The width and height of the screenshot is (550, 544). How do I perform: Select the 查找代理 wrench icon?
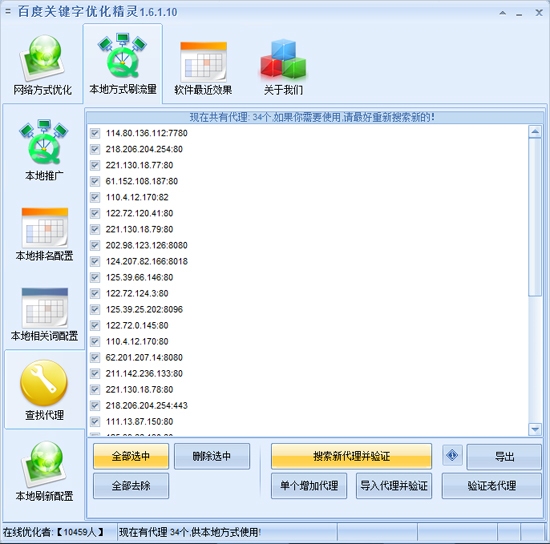tap(44, 390)
